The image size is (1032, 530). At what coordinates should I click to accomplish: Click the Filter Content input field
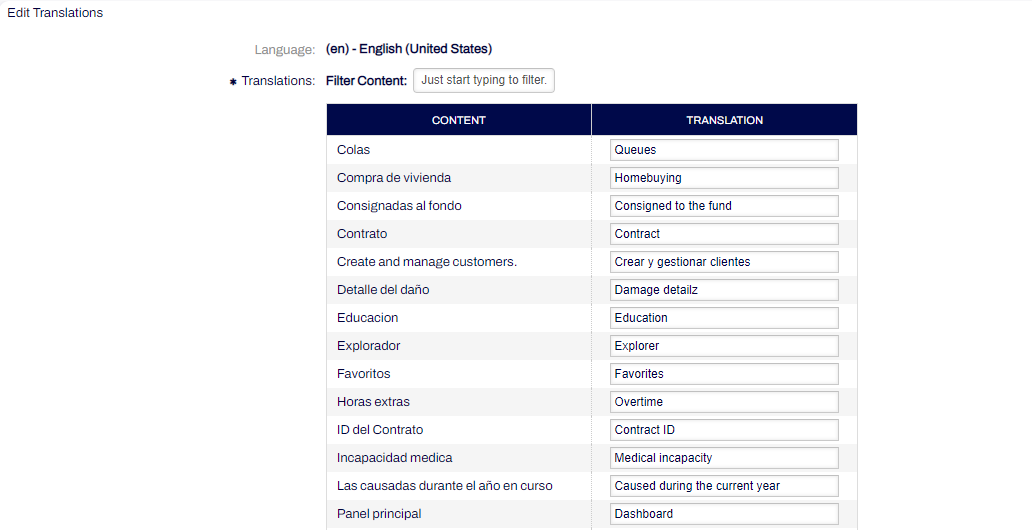(x=484, y=80)
